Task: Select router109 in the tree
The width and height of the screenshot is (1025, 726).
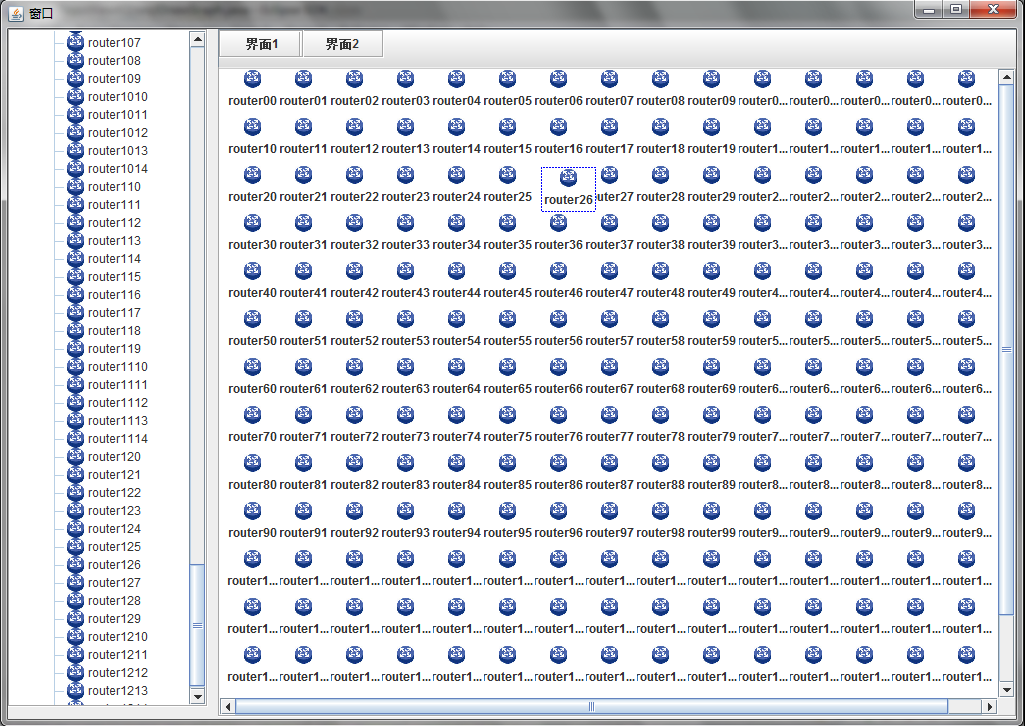Action: click(114, 78)
